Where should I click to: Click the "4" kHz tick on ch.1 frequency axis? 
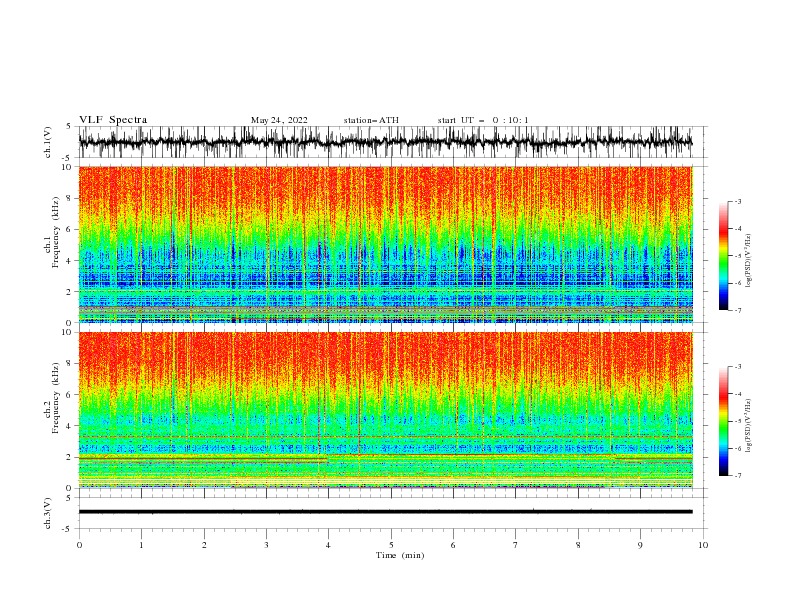tap(70, 261)
